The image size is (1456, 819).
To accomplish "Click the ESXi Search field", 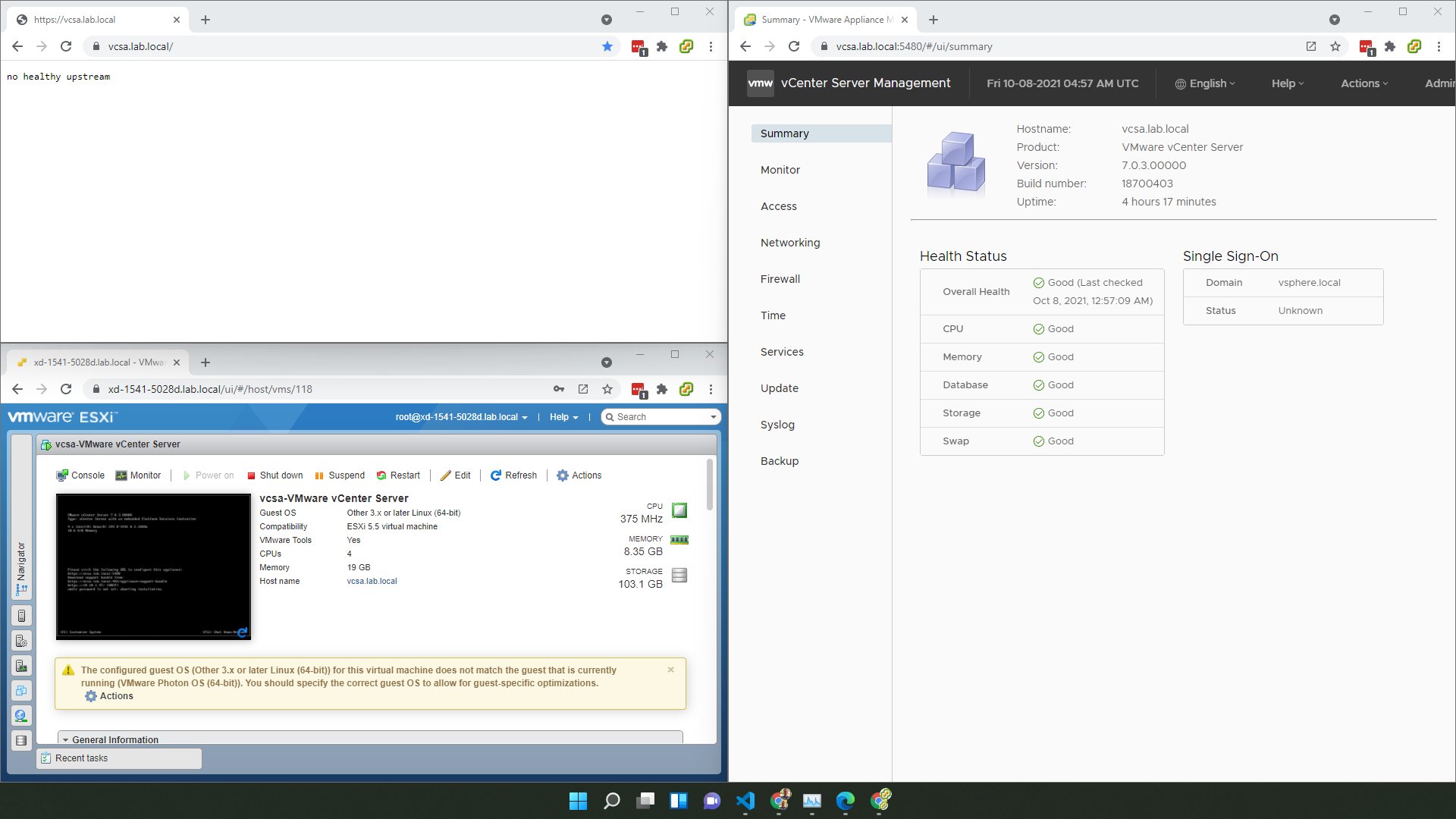I will coord(660,417).
